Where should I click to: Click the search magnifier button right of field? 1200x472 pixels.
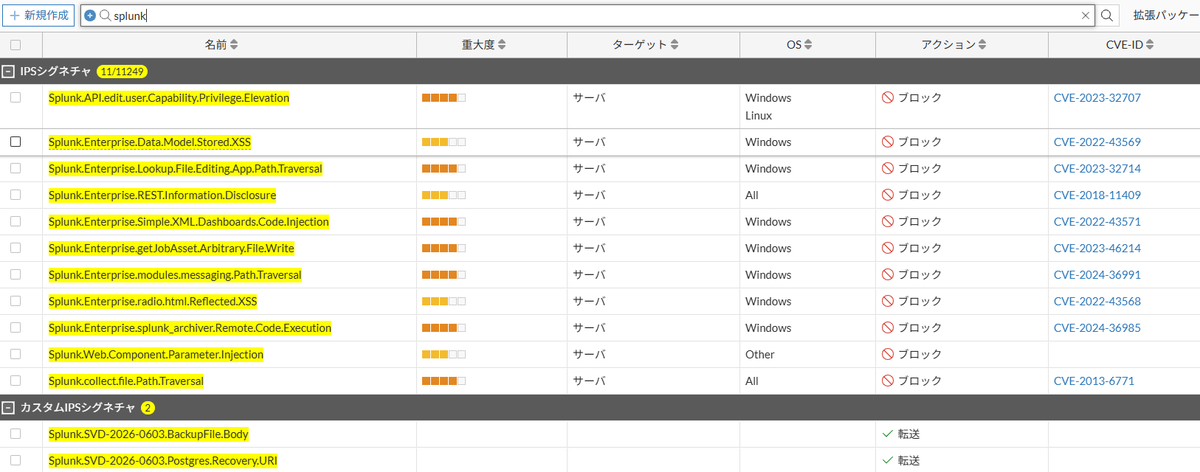pyautogui.click(x=1107, y=16)
